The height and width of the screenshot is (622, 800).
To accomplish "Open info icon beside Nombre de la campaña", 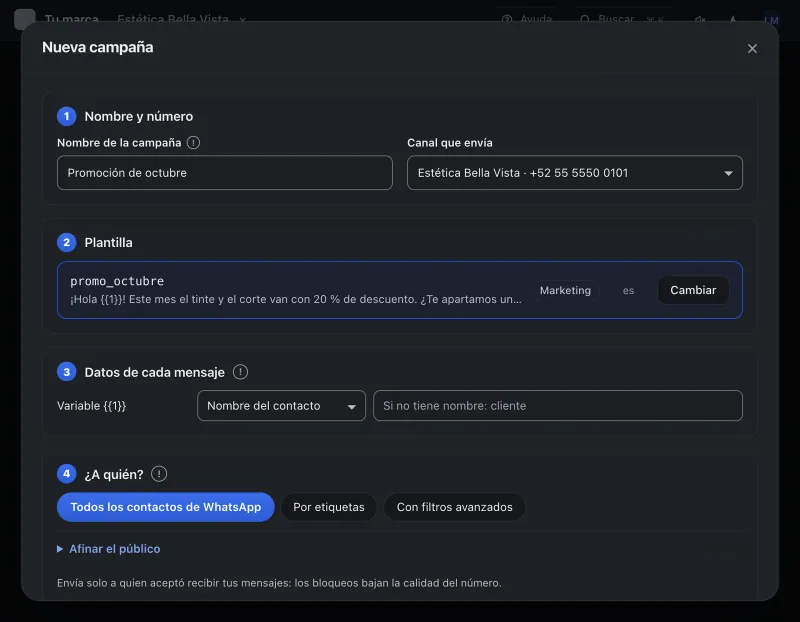I will (193, 143).
